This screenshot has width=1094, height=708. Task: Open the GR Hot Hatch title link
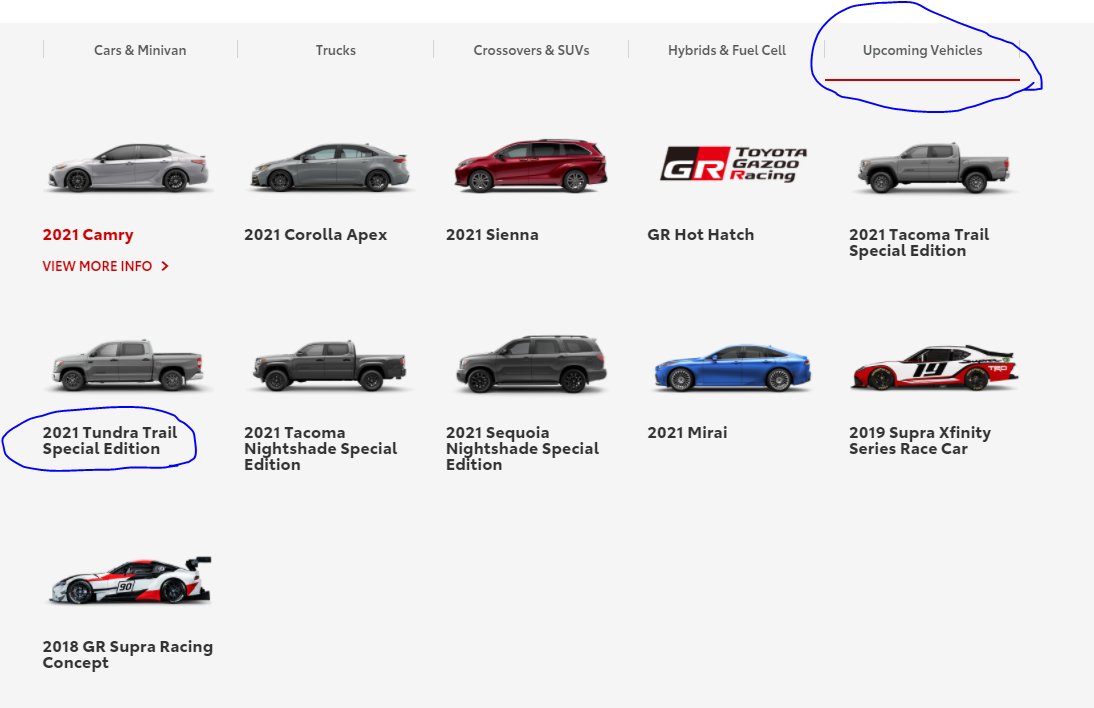(x=700, y=235)
